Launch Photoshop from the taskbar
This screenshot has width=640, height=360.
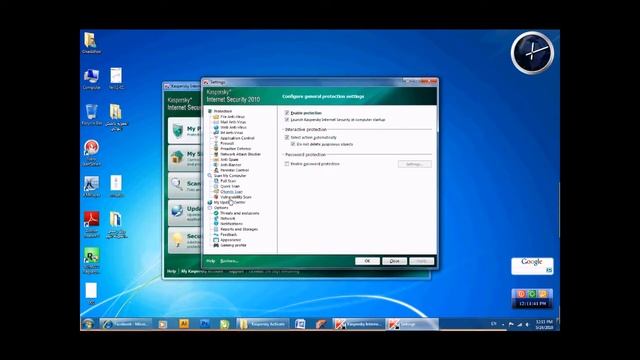(x=205, y=324)
